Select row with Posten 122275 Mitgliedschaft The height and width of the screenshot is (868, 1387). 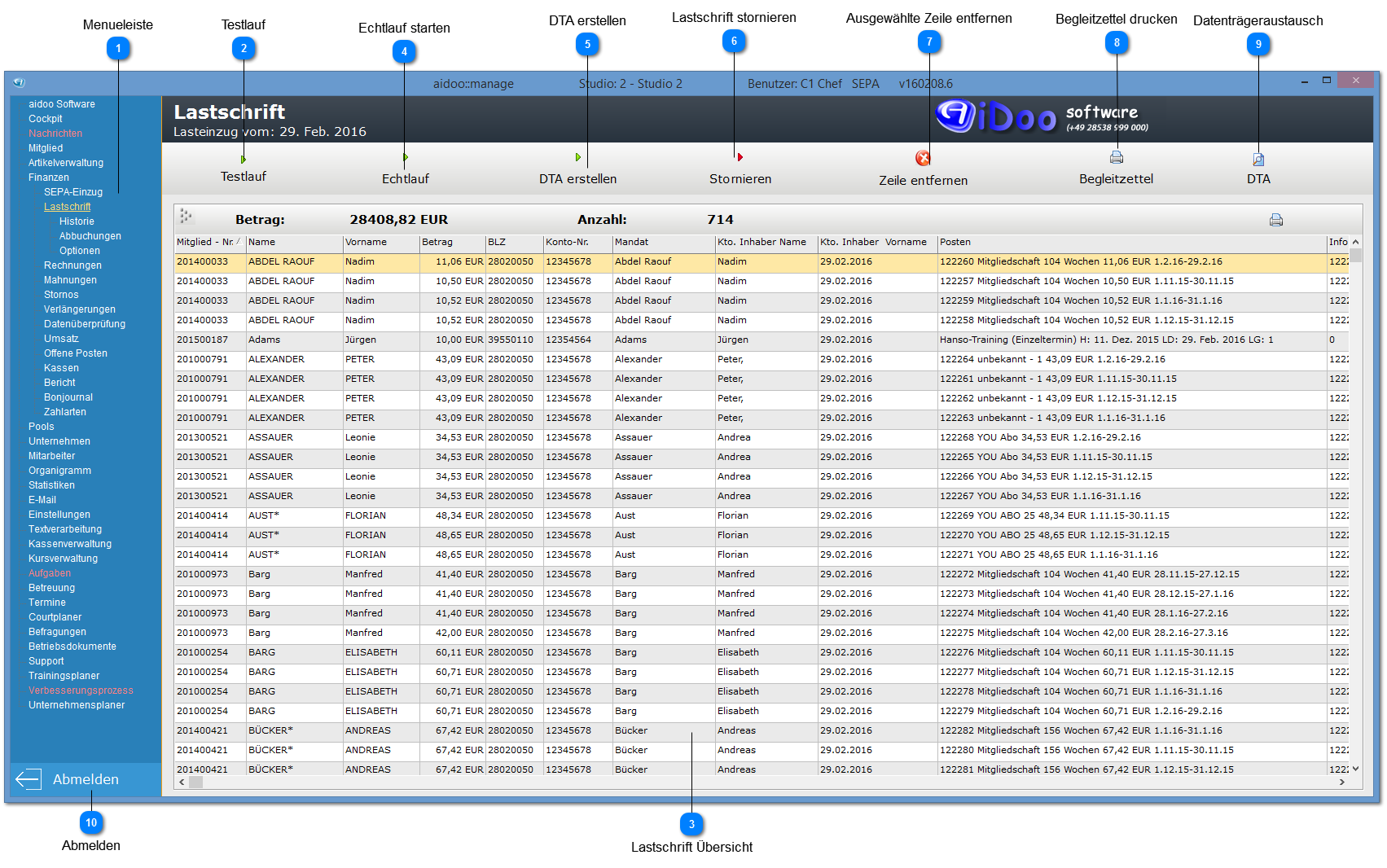[x=762, y=633]
